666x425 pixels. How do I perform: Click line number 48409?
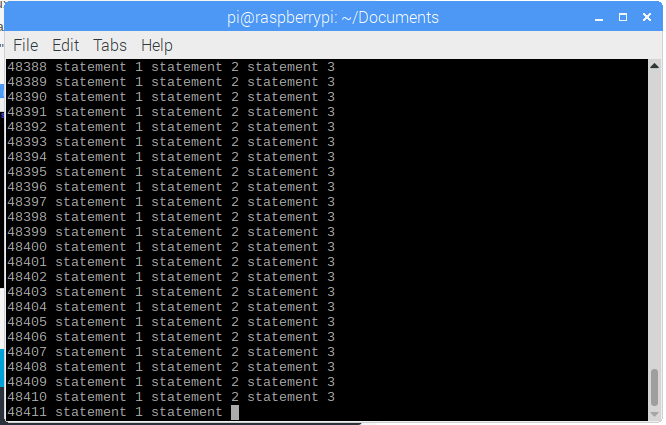coord(27,382)
